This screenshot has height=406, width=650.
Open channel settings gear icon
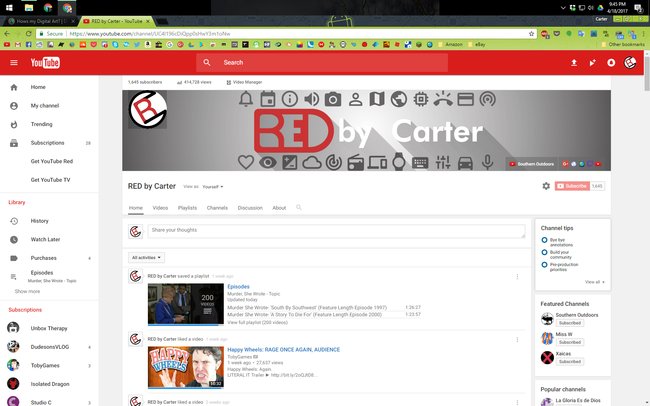point(546,186)
